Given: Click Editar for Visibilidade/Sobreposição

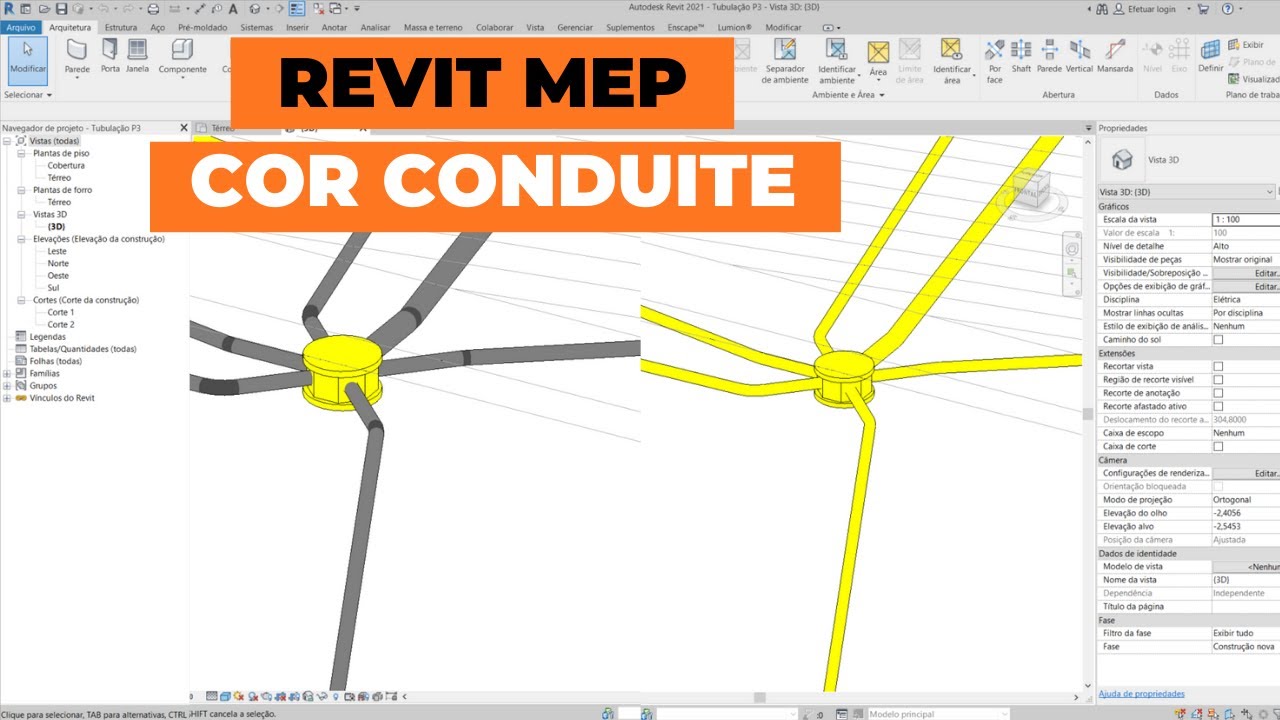Looking at the screenshot, I should click(1246, 273).
